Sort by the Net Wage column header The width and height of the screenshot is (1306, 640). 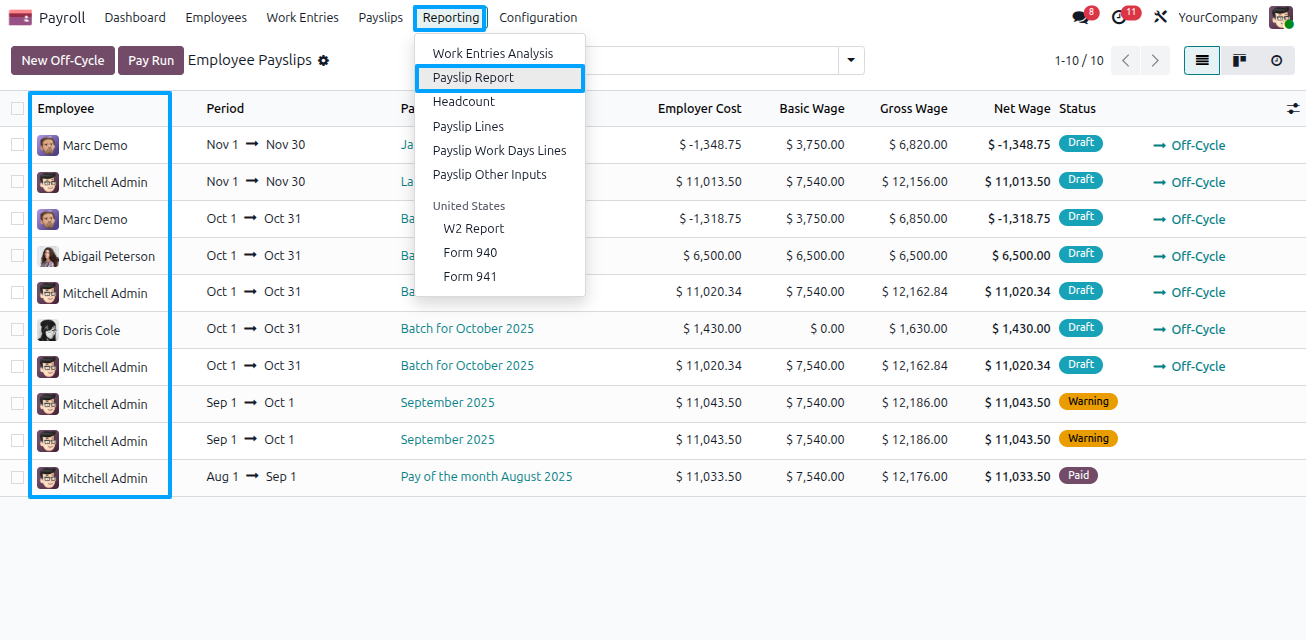pos(1022,108)
